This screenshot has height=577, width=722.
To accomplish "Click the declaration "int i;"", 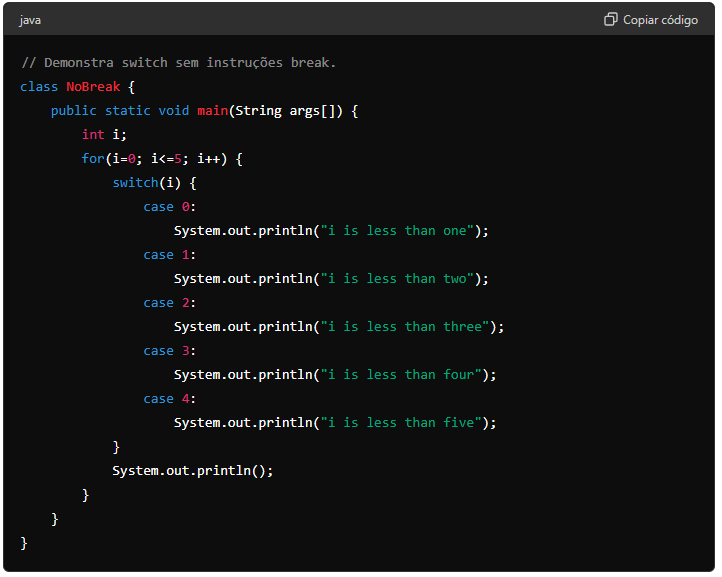I will click(x=104, y=134).
